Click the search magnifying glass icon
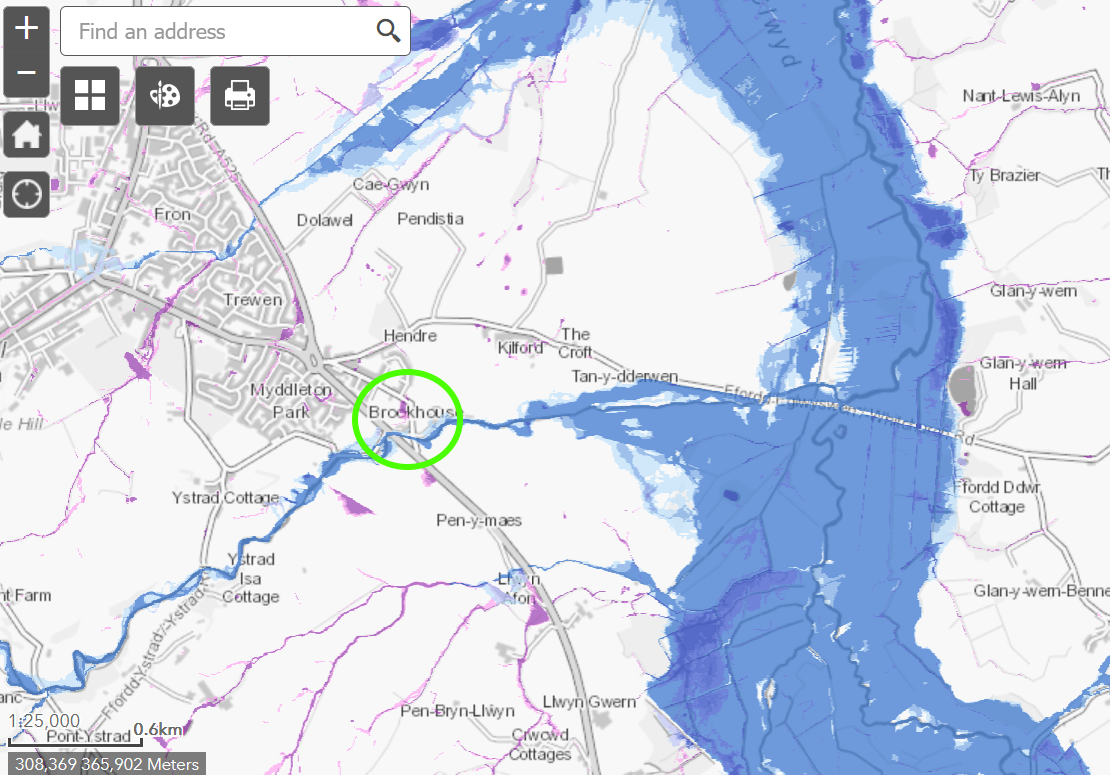The width and height of the screenshot is (1110, 775). point(388,31)
